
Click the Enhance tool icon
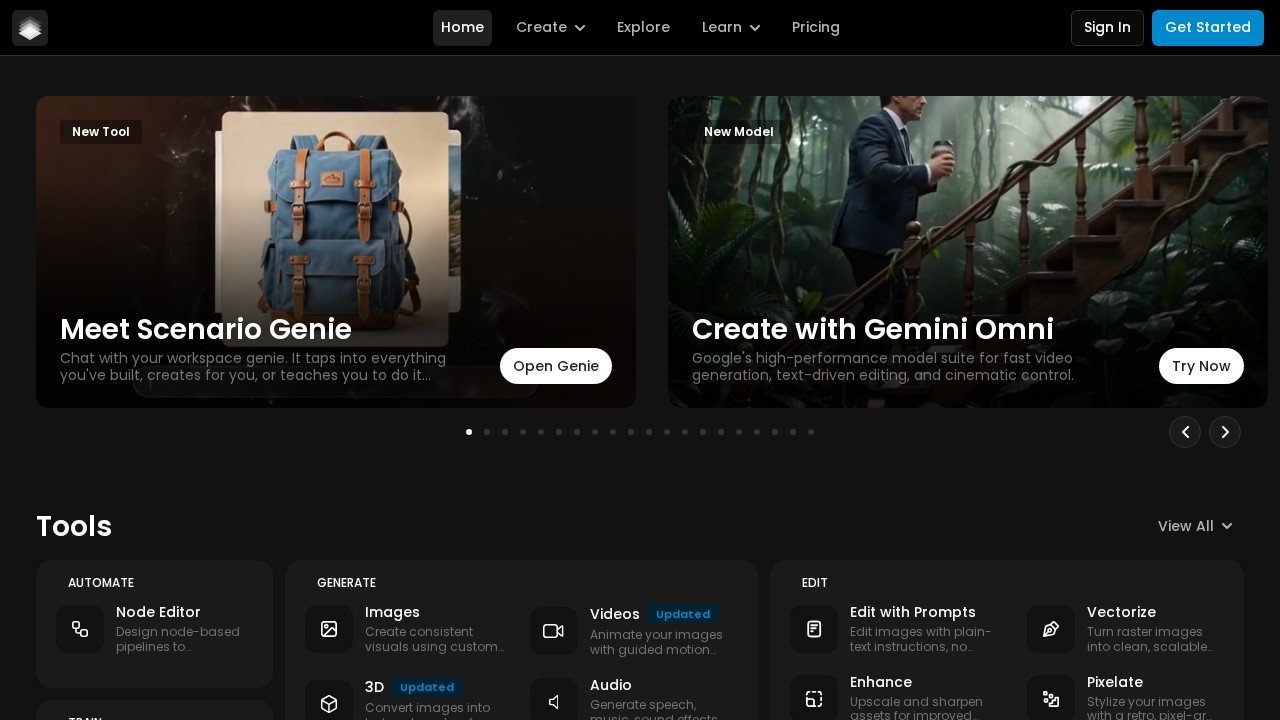click(x=814, y=699)
